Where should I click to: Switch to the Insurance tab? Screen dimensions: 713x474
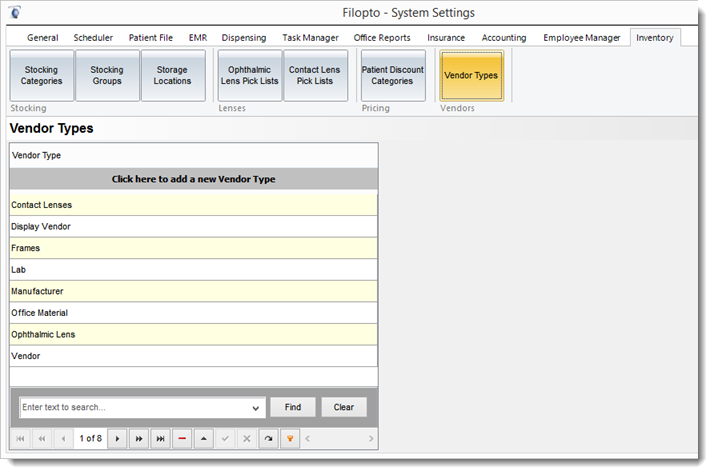(446, 38)
